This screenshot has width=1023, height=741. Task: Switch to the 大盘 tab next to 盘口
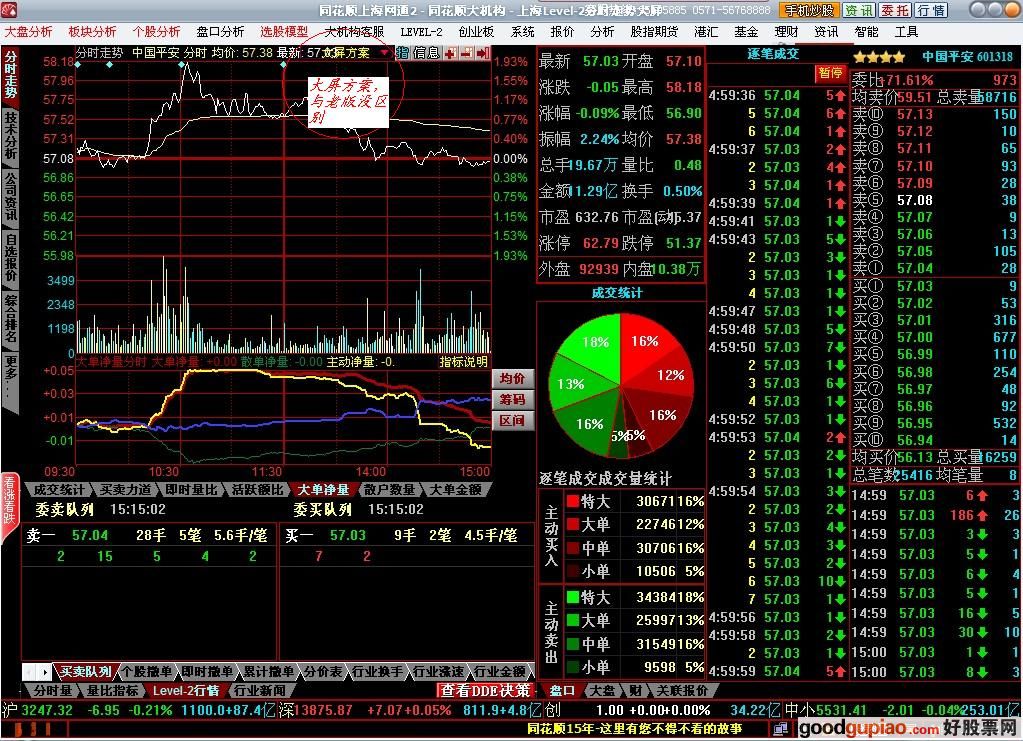coord(602,690)
